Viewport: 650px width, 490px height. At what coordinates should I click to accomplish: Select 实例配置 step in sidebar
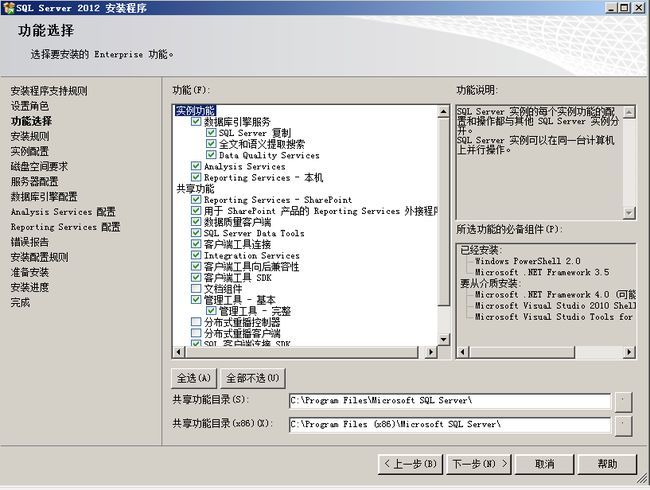coord(30,151)
